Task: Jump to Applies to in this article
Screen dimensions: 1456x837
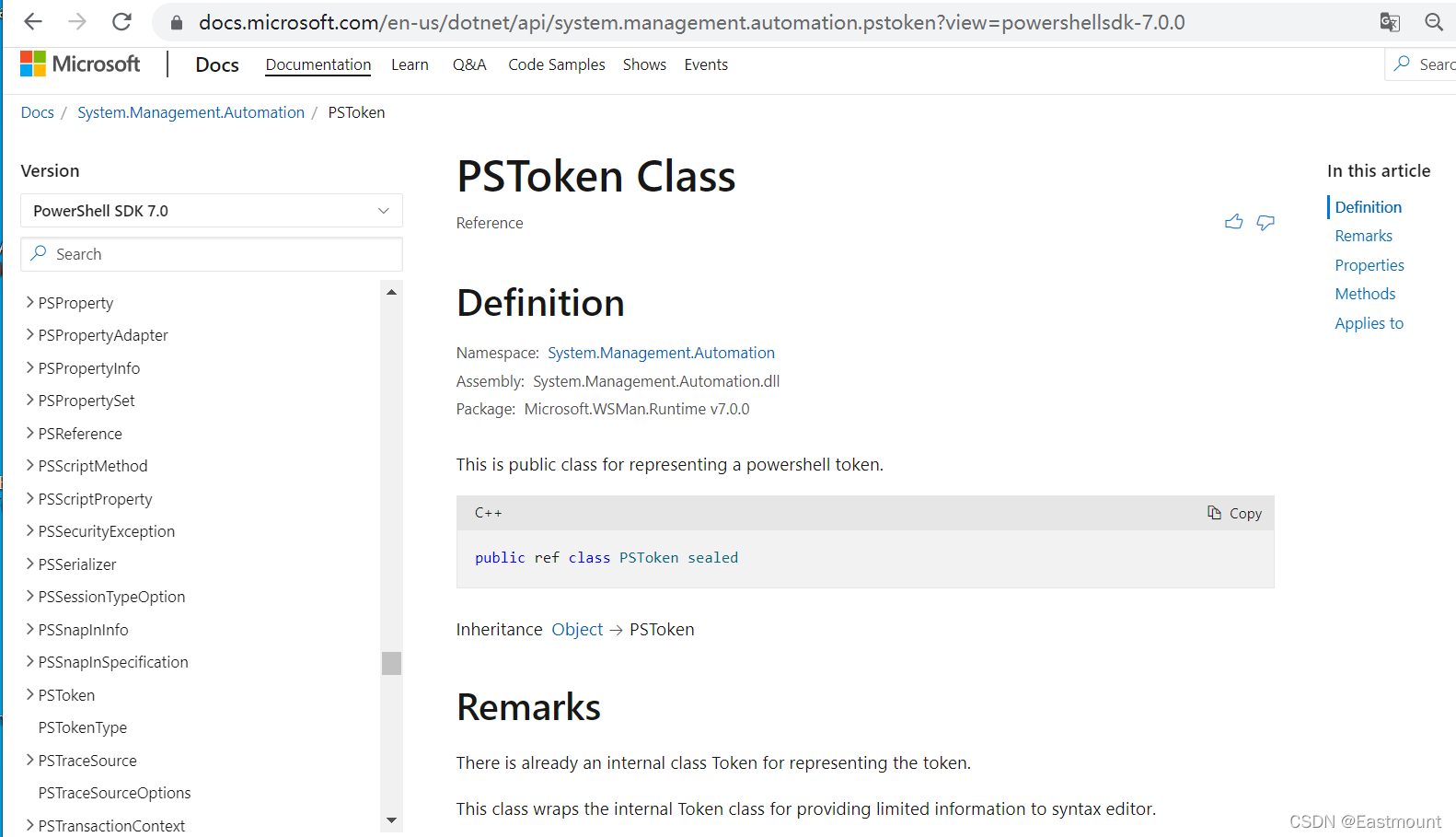Action: (x=1369, y=323)
